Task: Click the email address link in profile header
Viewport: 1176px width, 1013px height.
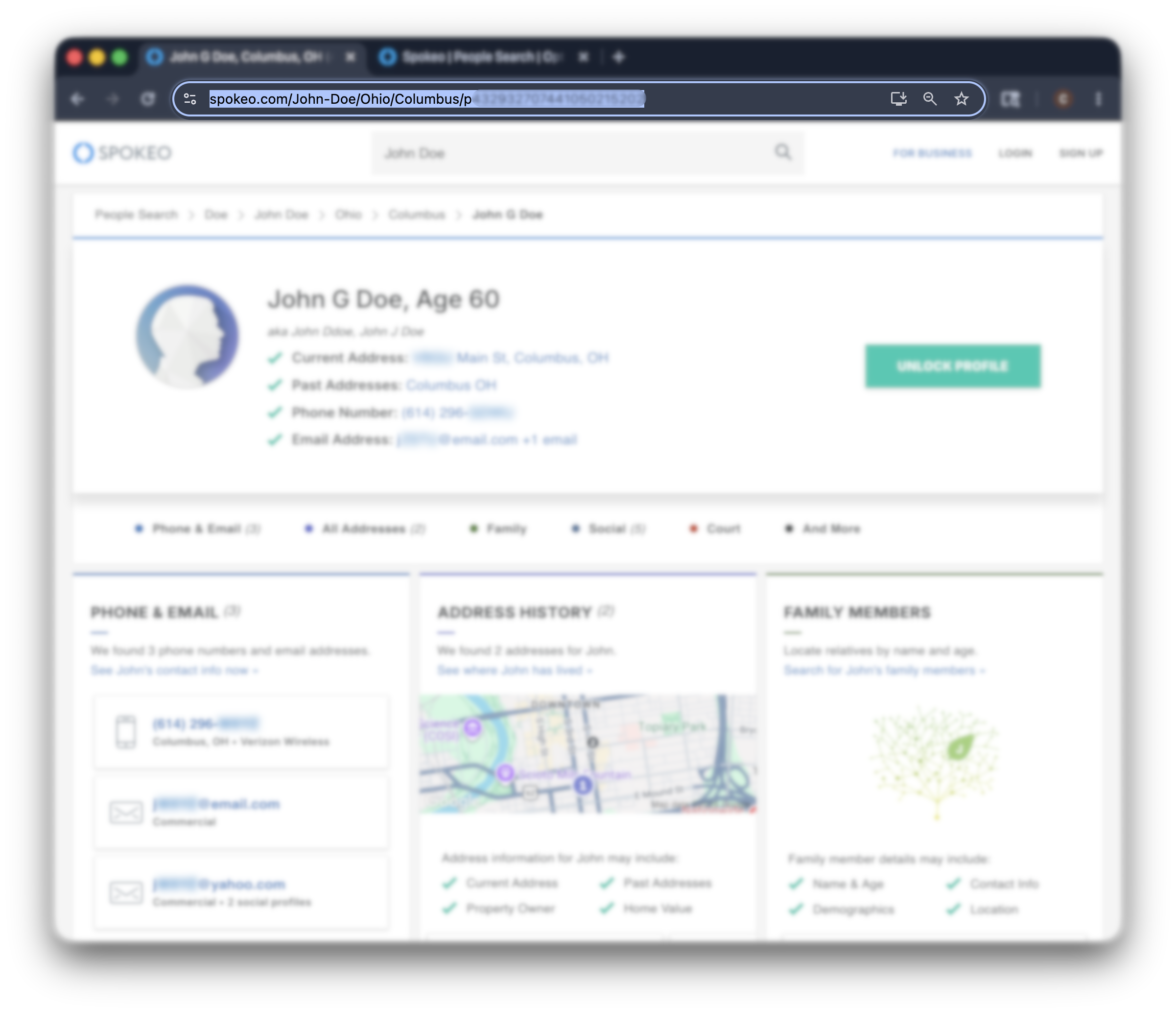Action: [486, 439]
